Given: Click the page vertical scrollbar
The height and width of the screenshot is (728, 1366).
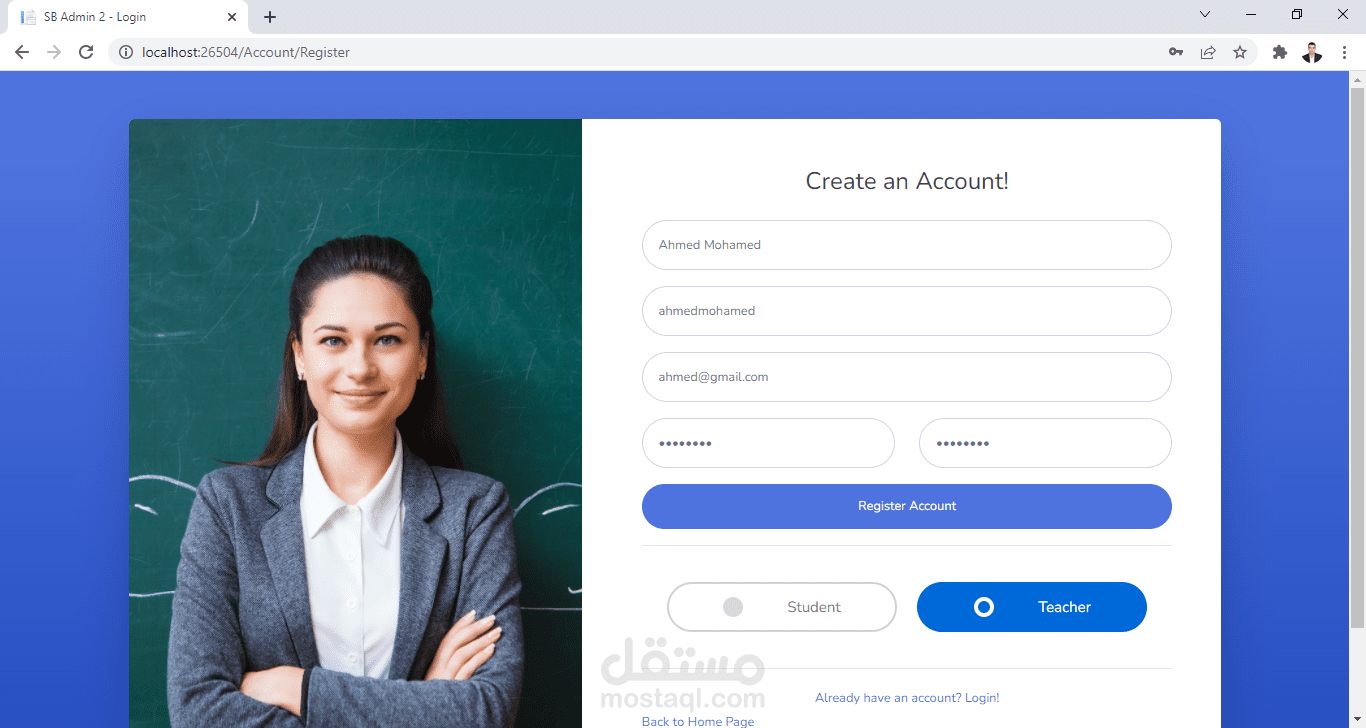Looking at the screenshot, I should [x=1357, y=358].
